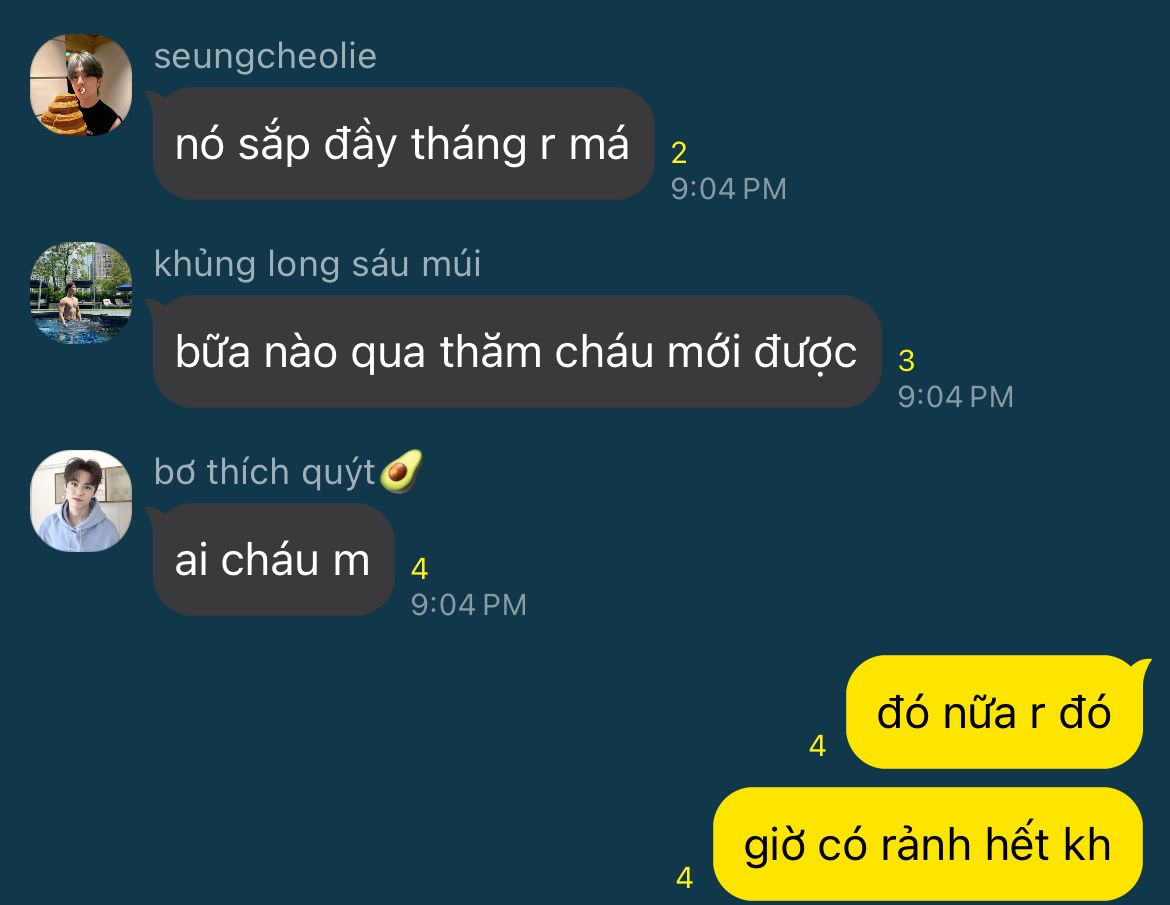1170x905 pixels.
Task: Tap the yellow 'giờ có rảnh hết kh' message
Action: pos(928,844)
